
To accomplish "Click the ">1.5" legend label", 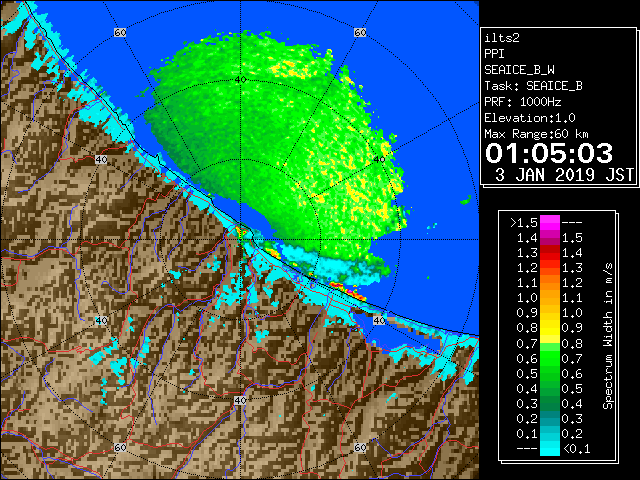I will pos(524,223).
